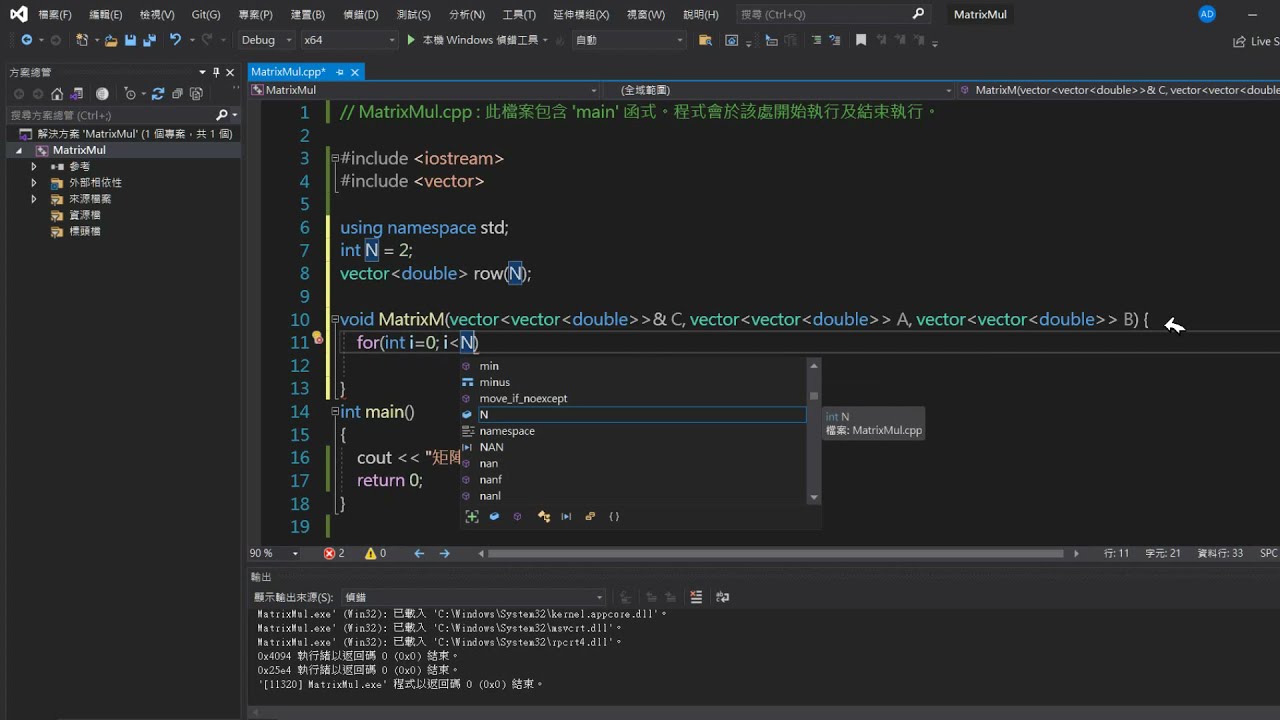Click the Home icon in Solution Explorer
Screen dimensions: 1280x720
(57, 94)
